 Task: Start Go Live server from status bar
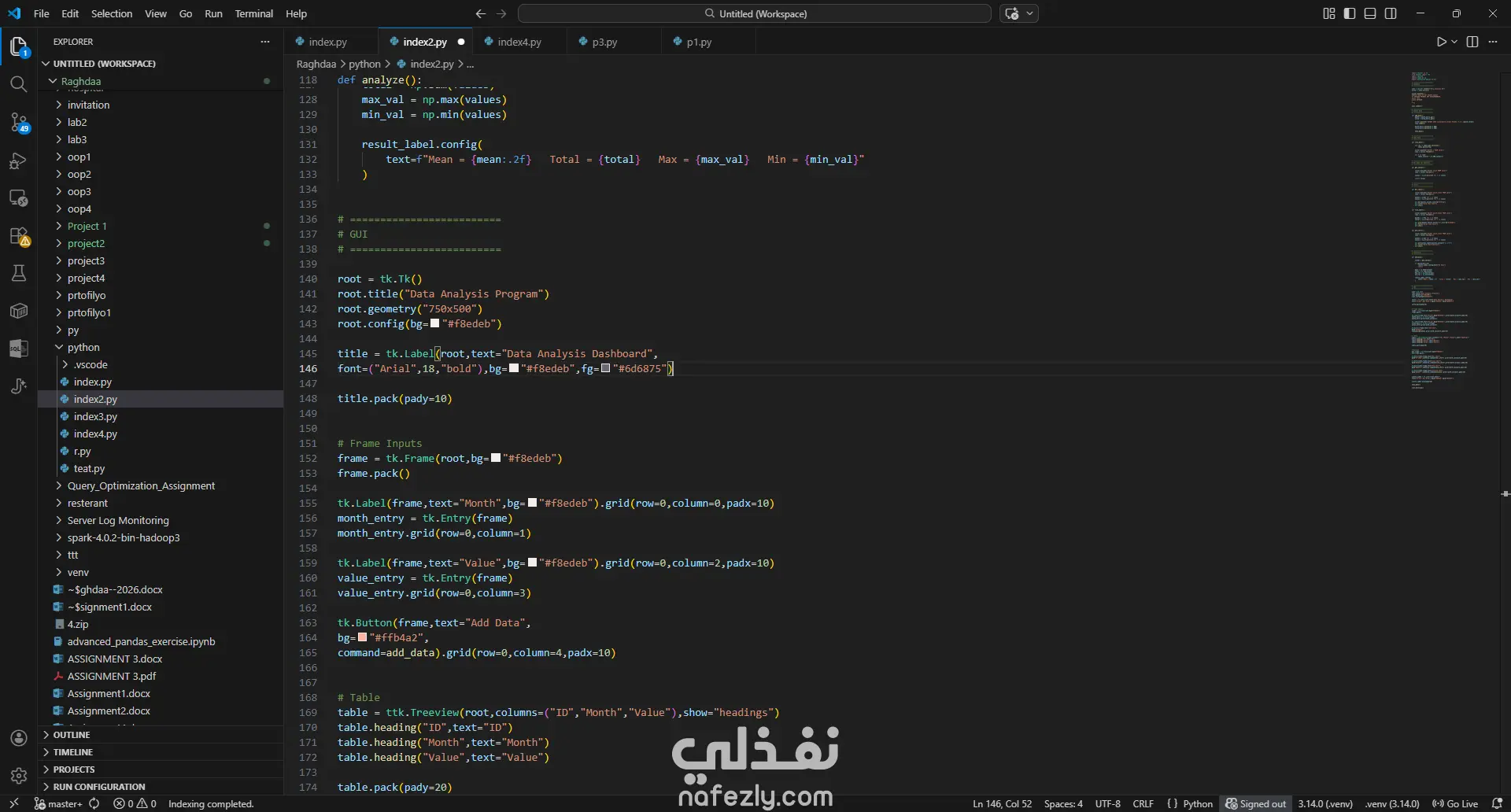1455,803
